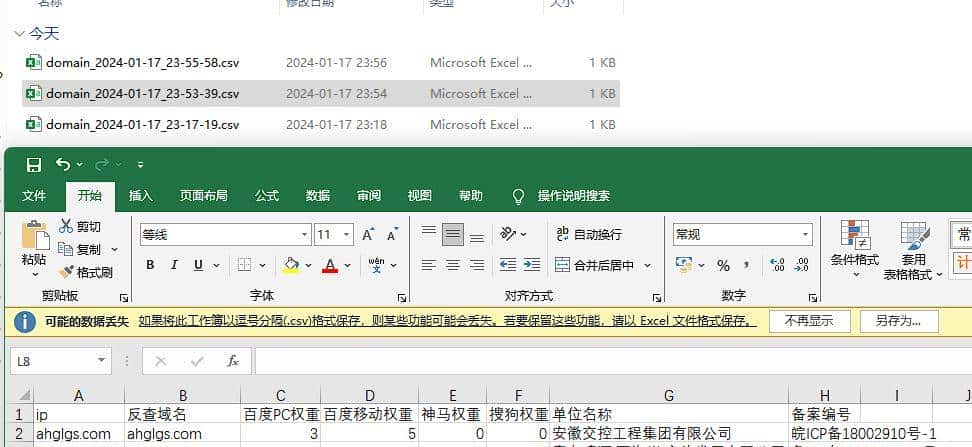The image size is (972, 447).
Task: Toggle Italic formatting
Action: (174, 265)
